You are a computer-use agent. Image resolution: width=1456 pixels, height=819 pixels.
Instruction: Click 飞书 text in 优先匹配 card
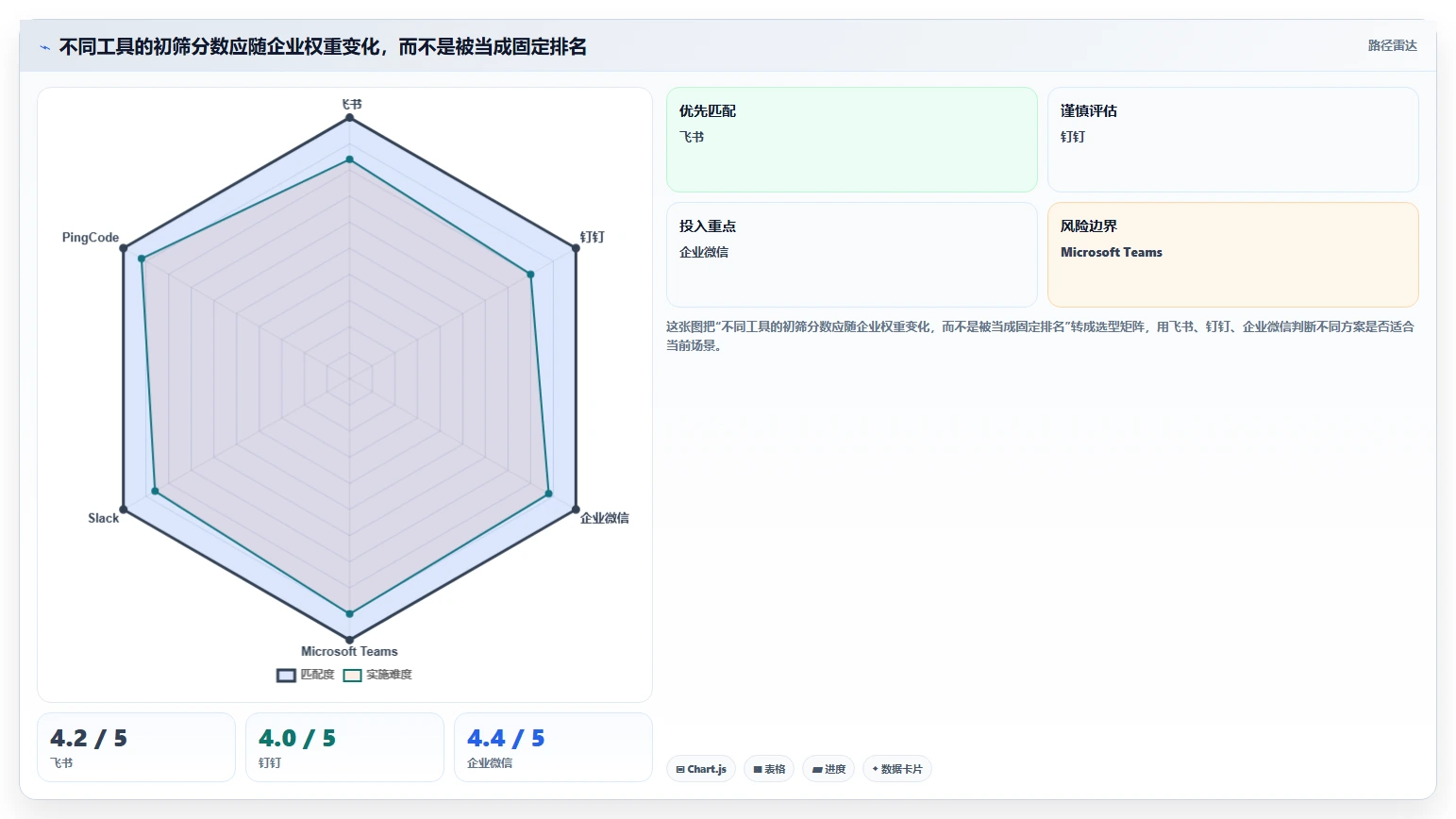692,137
